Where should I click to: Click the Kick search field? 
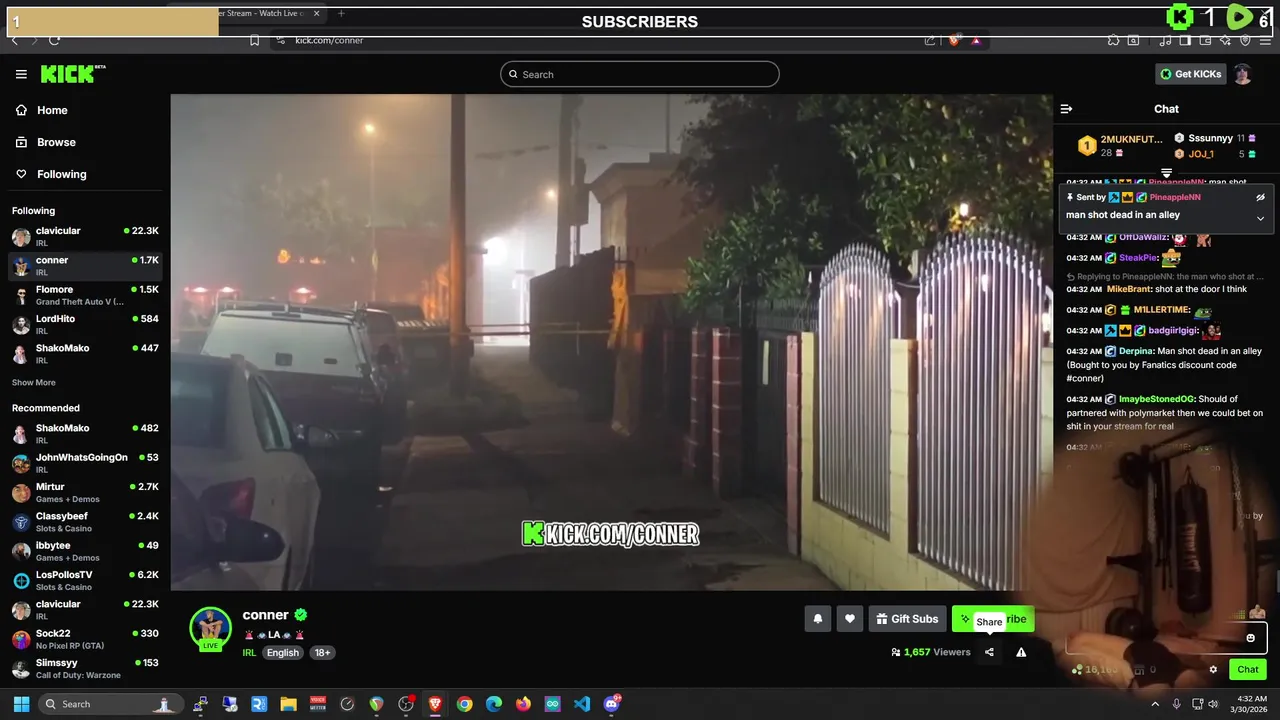[x=640, y=74]
